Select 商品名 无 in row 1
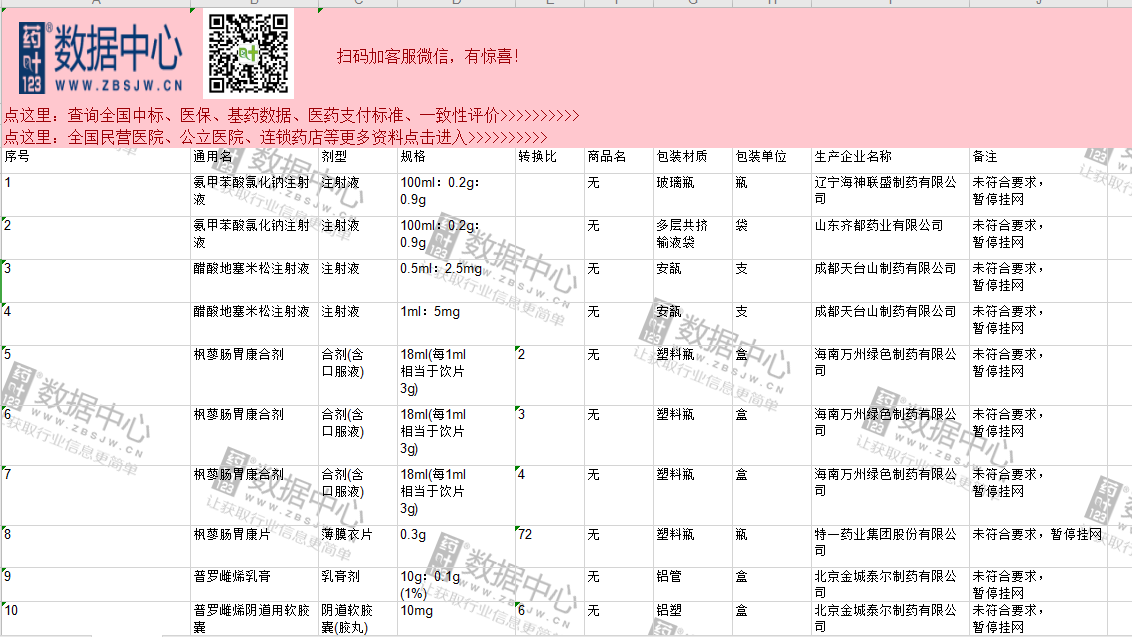This screenshot has width=1132, height=637. pos(619,195)
